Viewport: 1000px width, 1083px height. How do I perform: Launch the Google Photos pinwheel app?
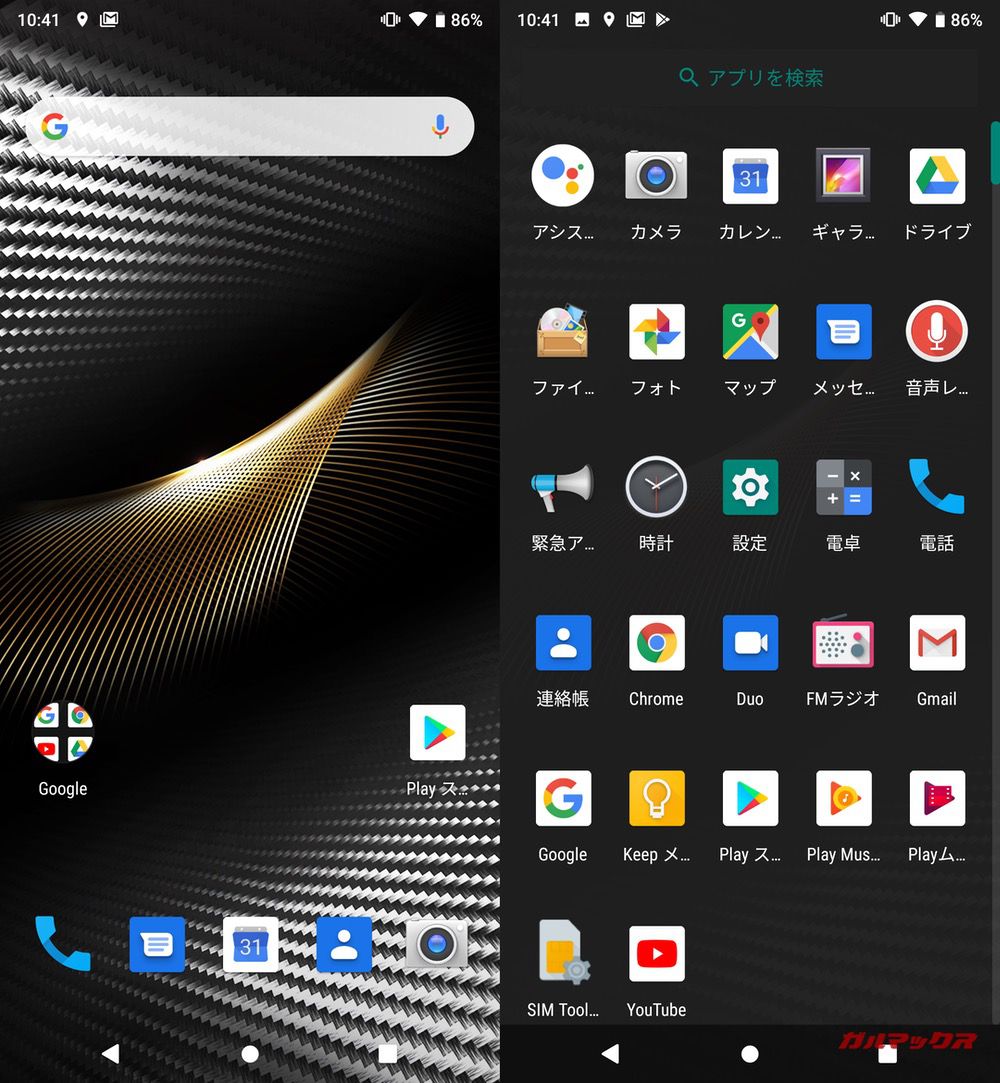coord(656,332)
